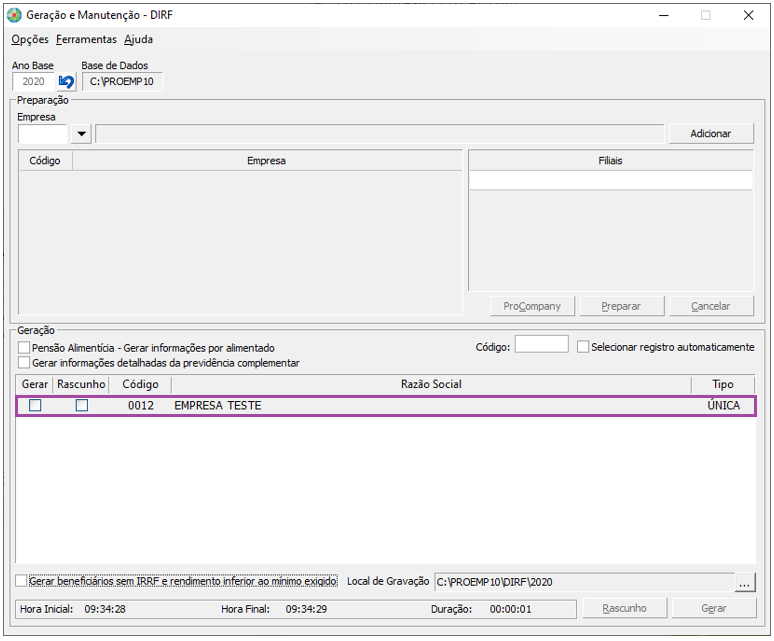Screen dimensions: 774x641
Task: Click the browse button for Local de Gravação
Action: pos(743,581)
